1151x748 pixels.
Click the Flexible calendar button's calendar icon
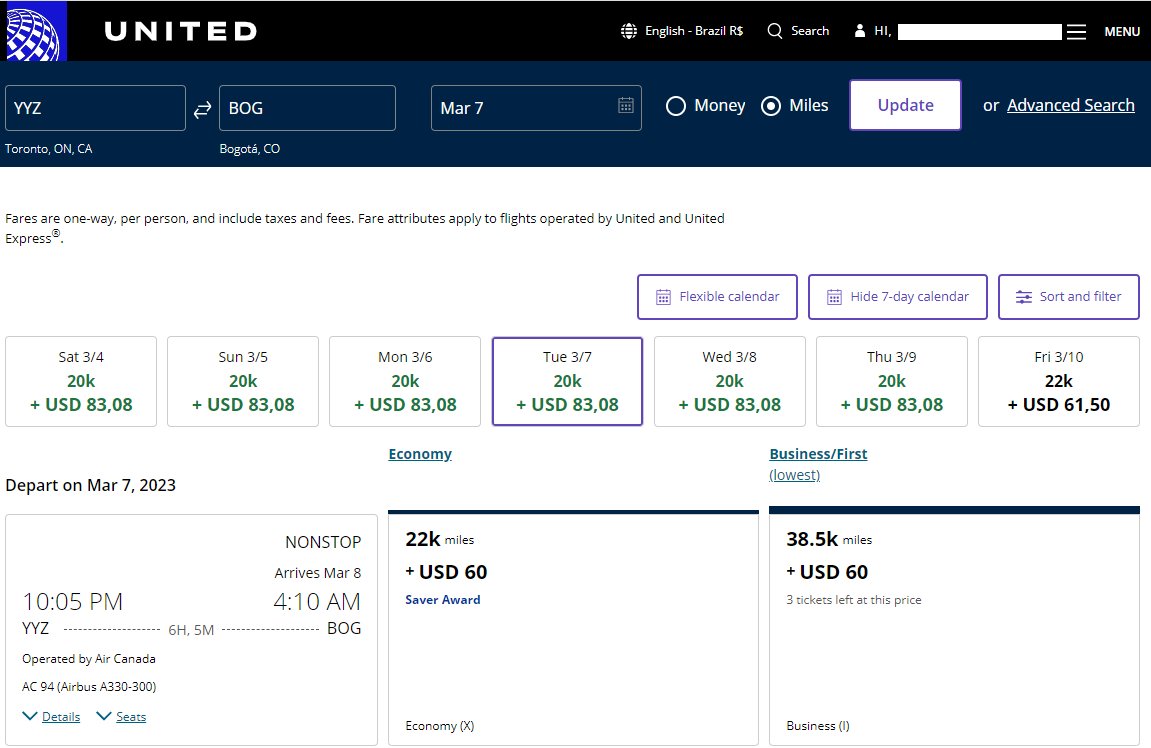[663, 297]
